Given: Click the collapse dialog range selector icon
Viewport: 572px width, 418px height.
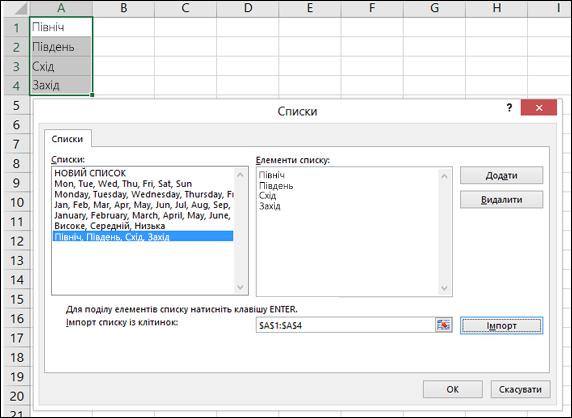Looking at the screenshot, I should (443, 325).
